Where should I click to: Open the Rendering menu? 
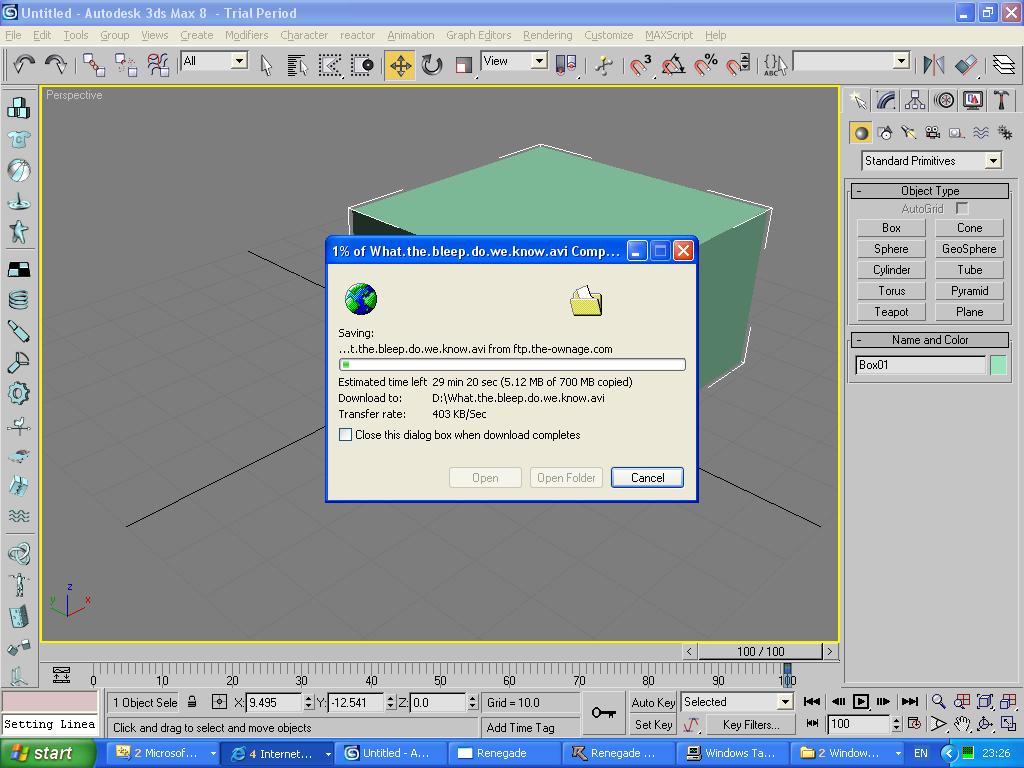547,35
